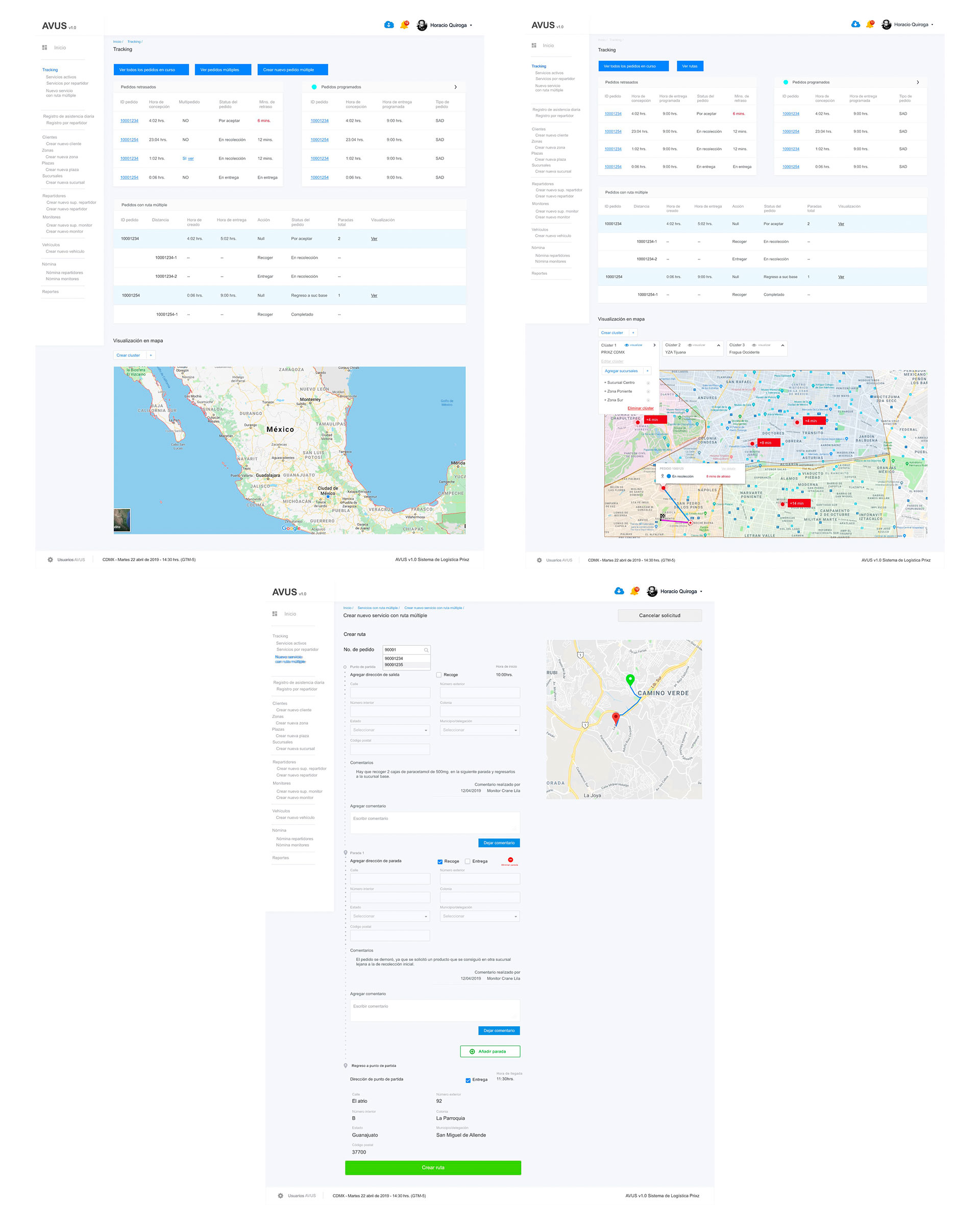The image size is (980, 1205).
Task: Open Ver pedidos múltiples tab button
Action: (219, 70)
